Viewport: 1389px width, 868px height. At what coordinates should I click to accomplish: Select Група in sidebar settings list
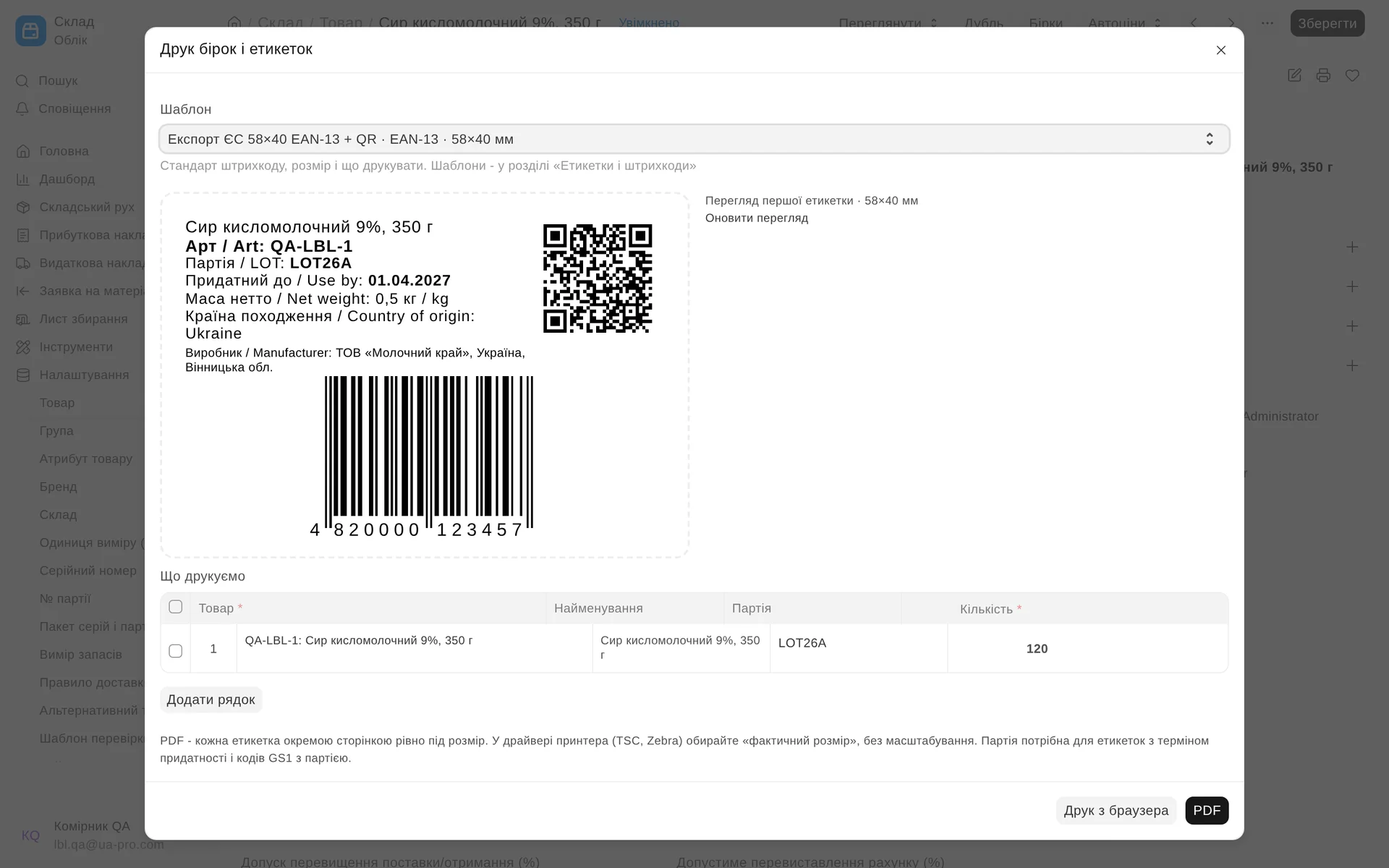56,431
